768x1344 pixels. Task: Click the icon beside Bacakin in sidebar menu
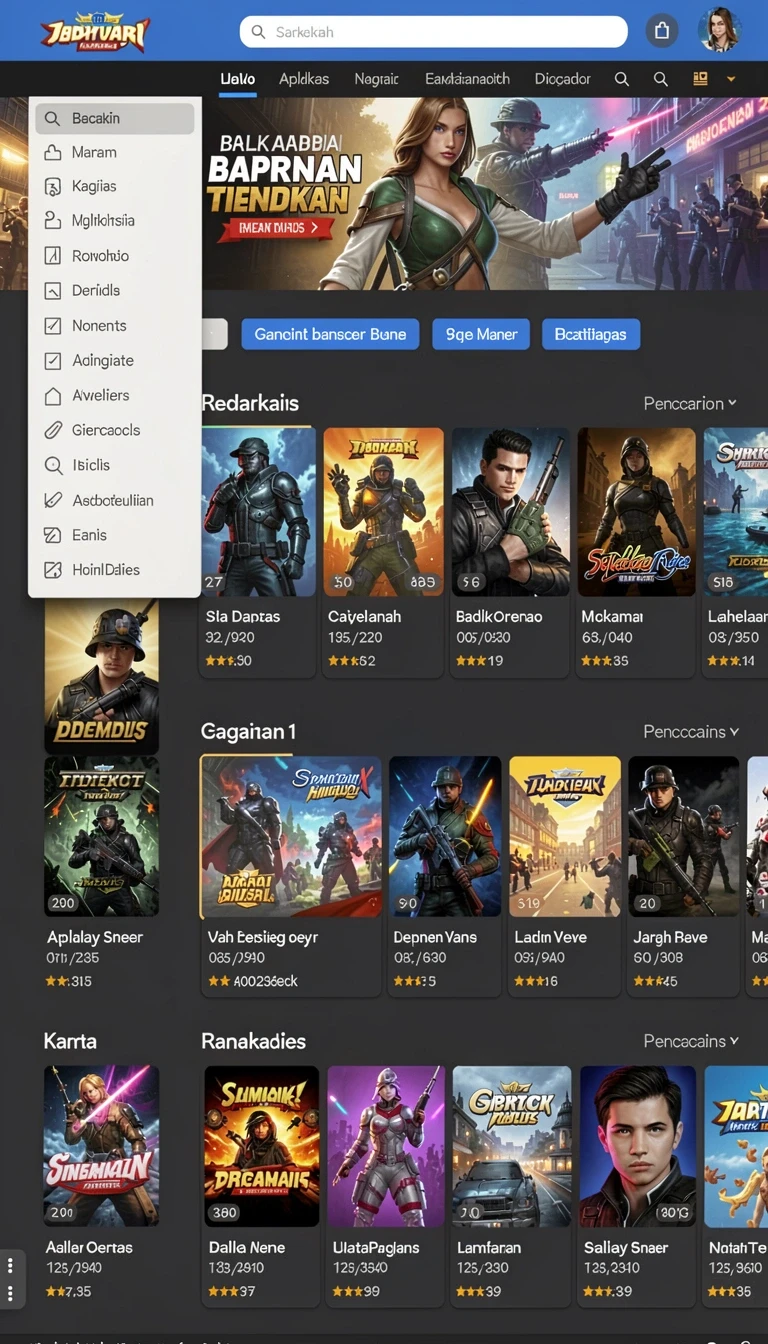click(x=53, y=118)
